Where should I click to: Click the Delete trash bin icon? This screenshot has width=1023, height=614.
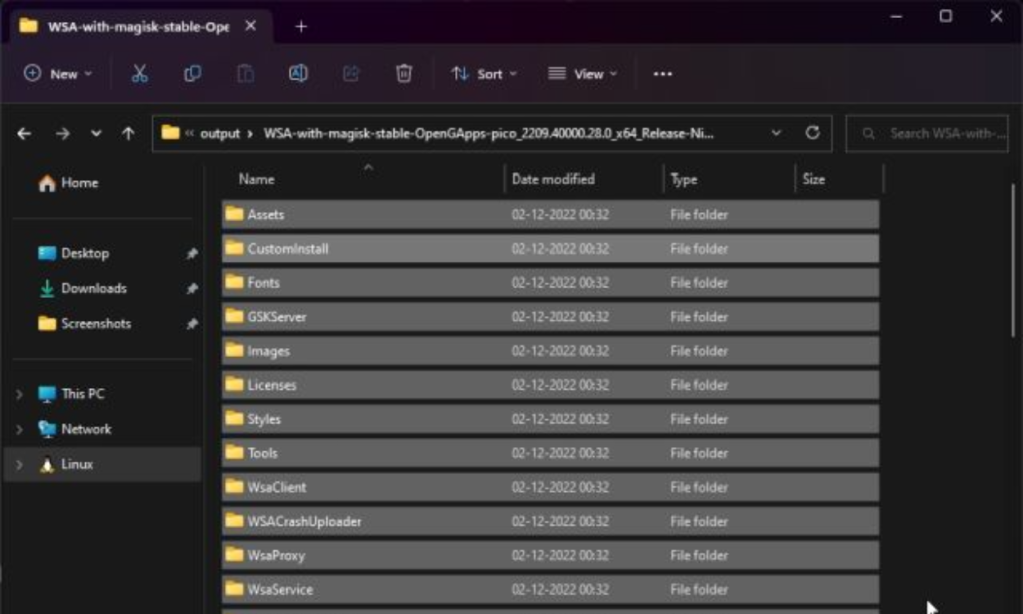404,74
